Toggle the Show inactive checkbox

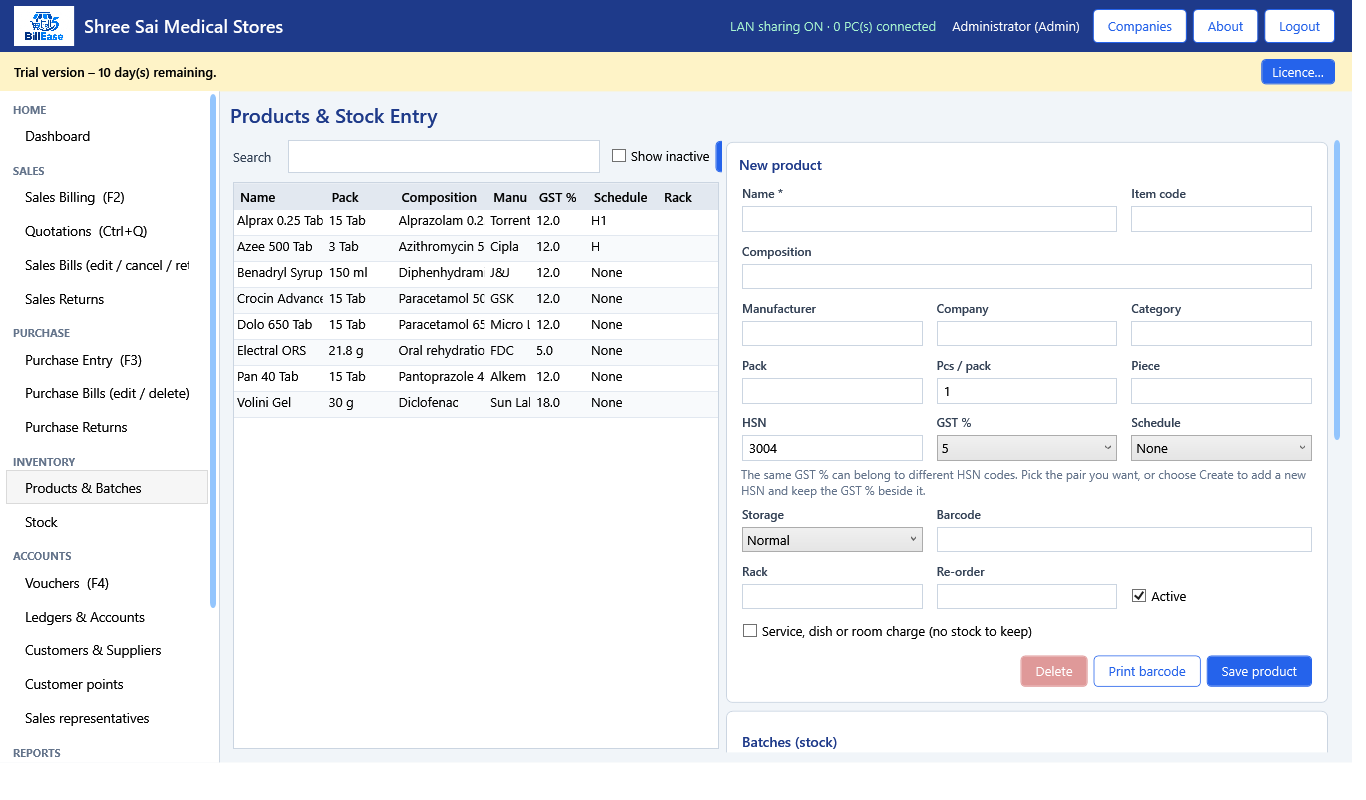pyautogui.click(x=619, y=156)
